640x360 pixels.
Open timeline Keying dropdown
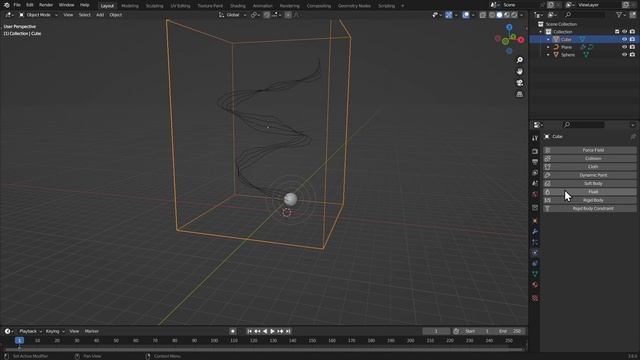[55, 331]
